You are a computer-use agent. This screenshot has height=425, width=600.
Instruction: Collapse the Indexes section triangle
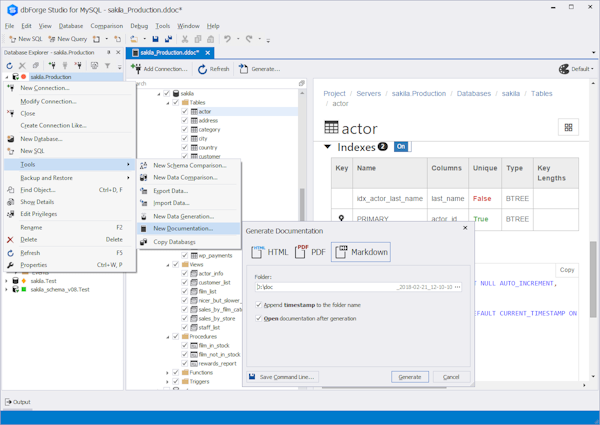[x=328, y=147]
